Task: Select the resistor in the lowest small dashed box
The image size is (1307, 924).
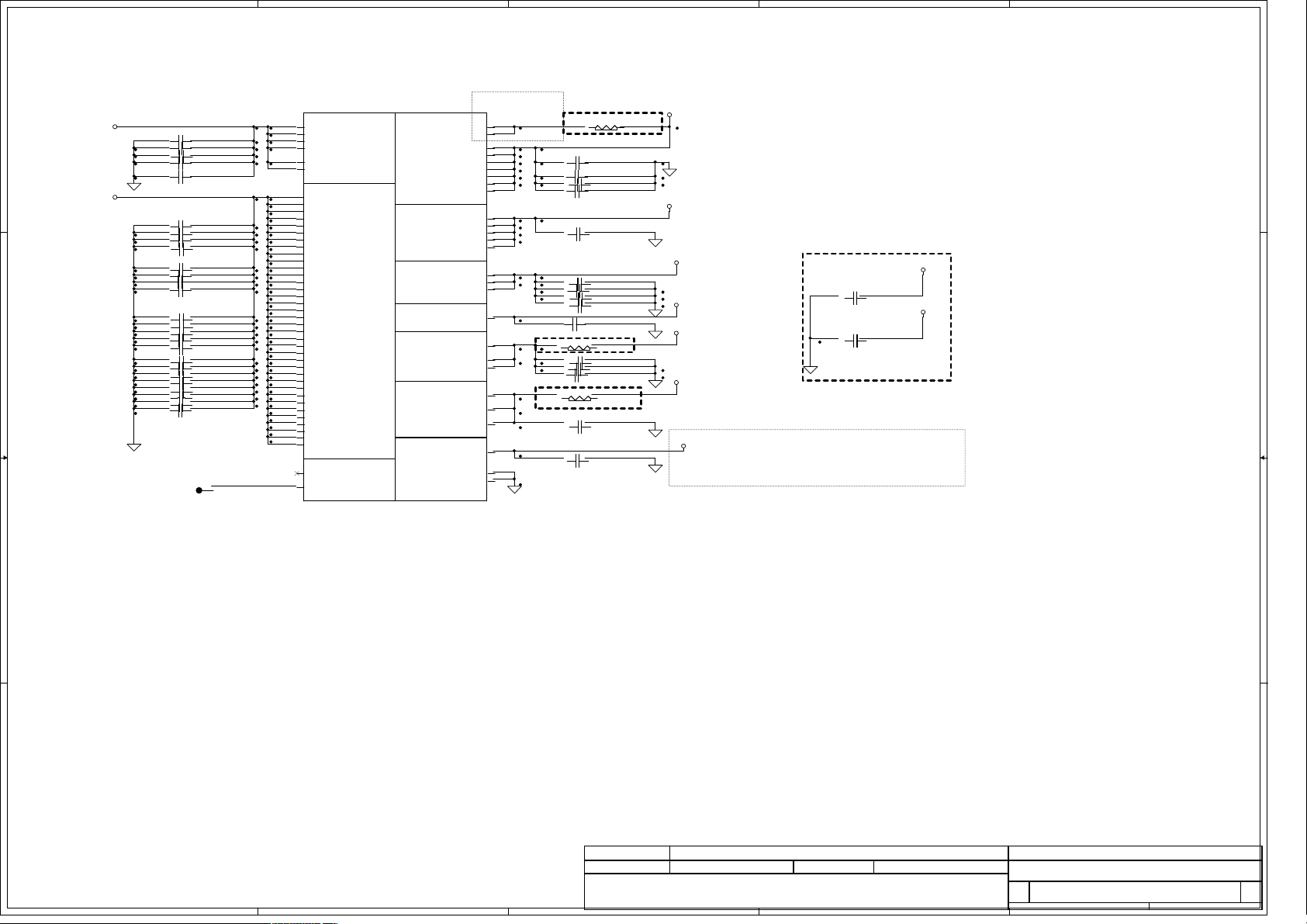Action: pyautogui.click(x=579, y=399)
